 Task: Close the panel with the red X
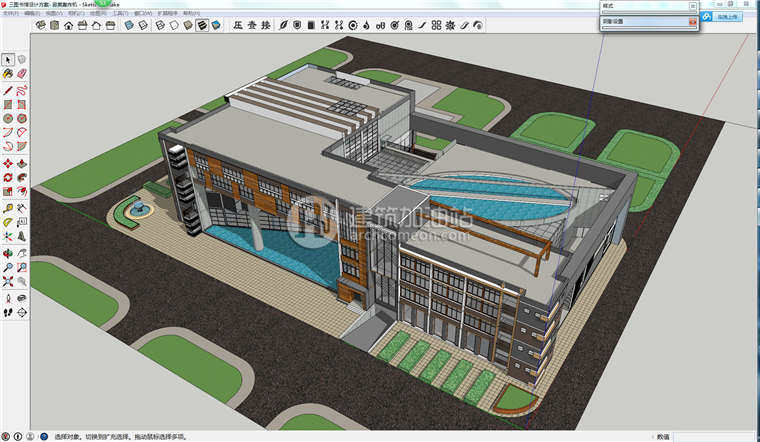tap(693, 22)
